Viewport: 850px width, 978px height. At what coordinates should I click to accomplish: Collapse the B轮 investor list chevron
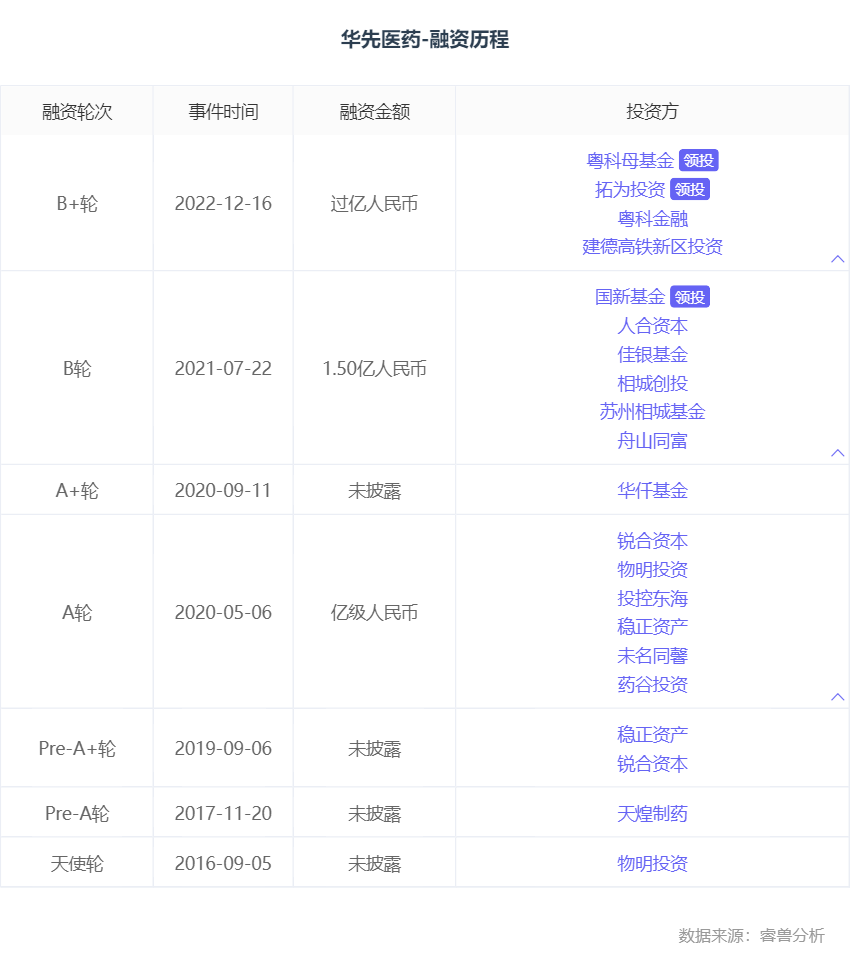(x=838, y=453)
